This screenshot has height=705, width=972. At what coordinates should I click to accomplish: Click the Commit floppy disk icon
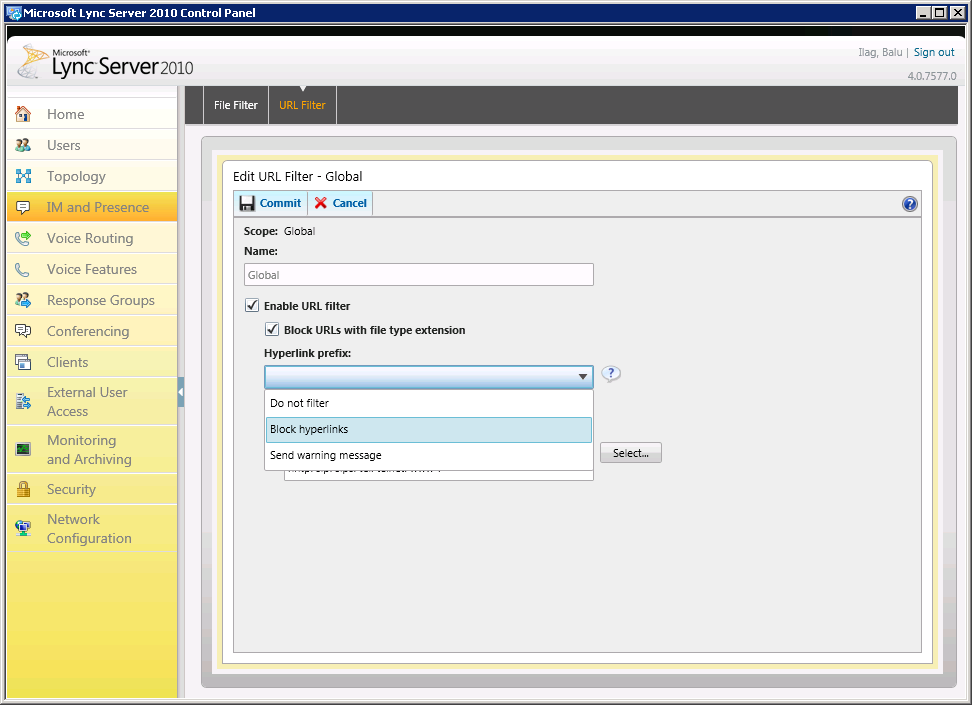click(x=247, y=203)
